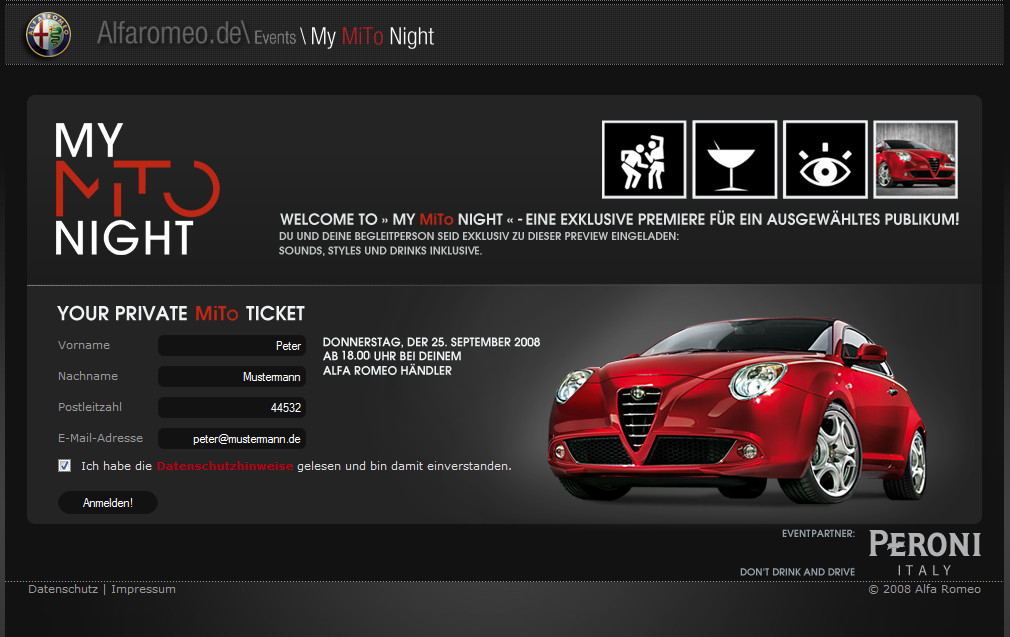Click the E-Mail-Adresse input field
Image resolution: width=1010 pixels, height=637 pixels.
point(231,439)
